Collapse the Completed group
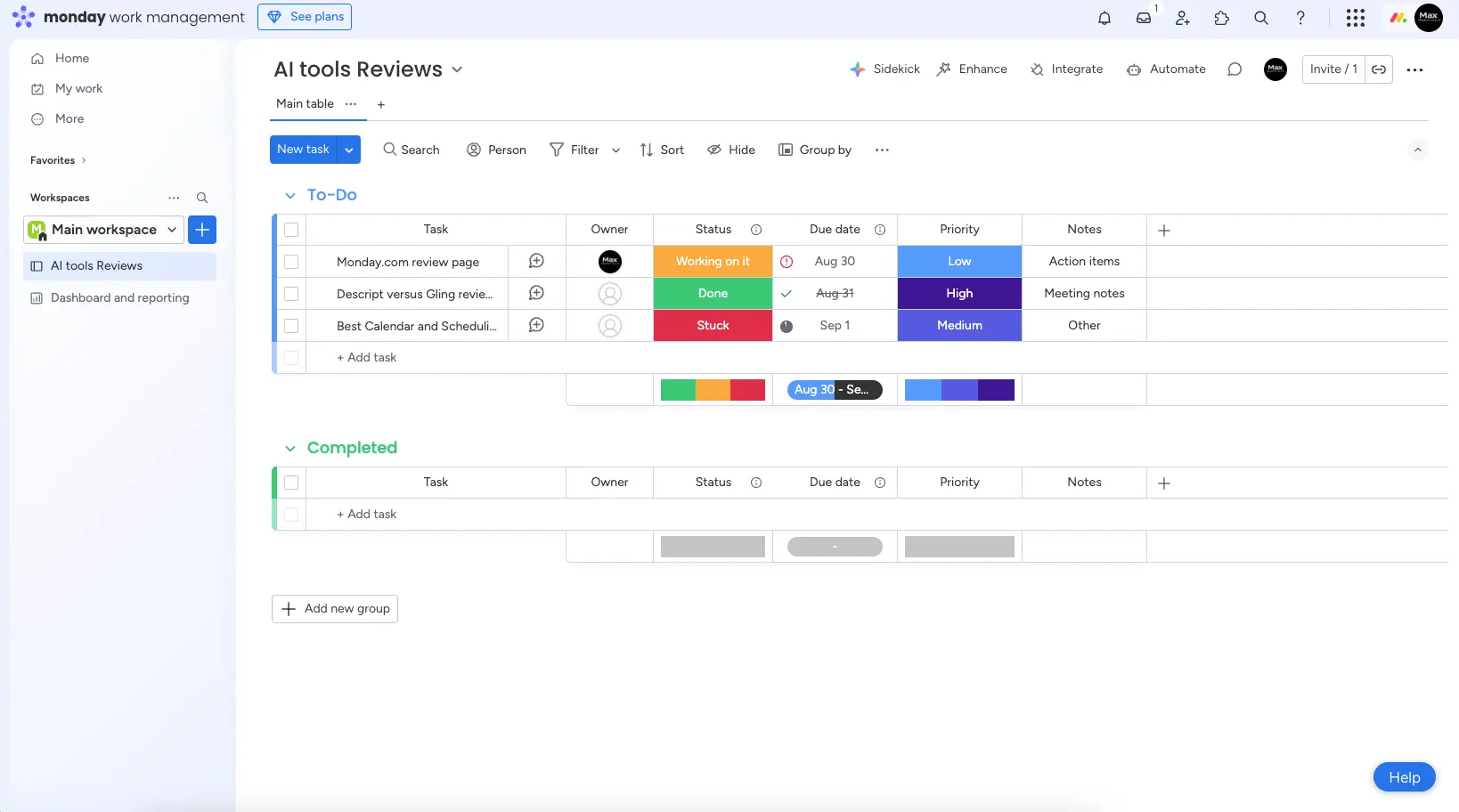This screenshot has width=1459, height=812. click(290, 449)
